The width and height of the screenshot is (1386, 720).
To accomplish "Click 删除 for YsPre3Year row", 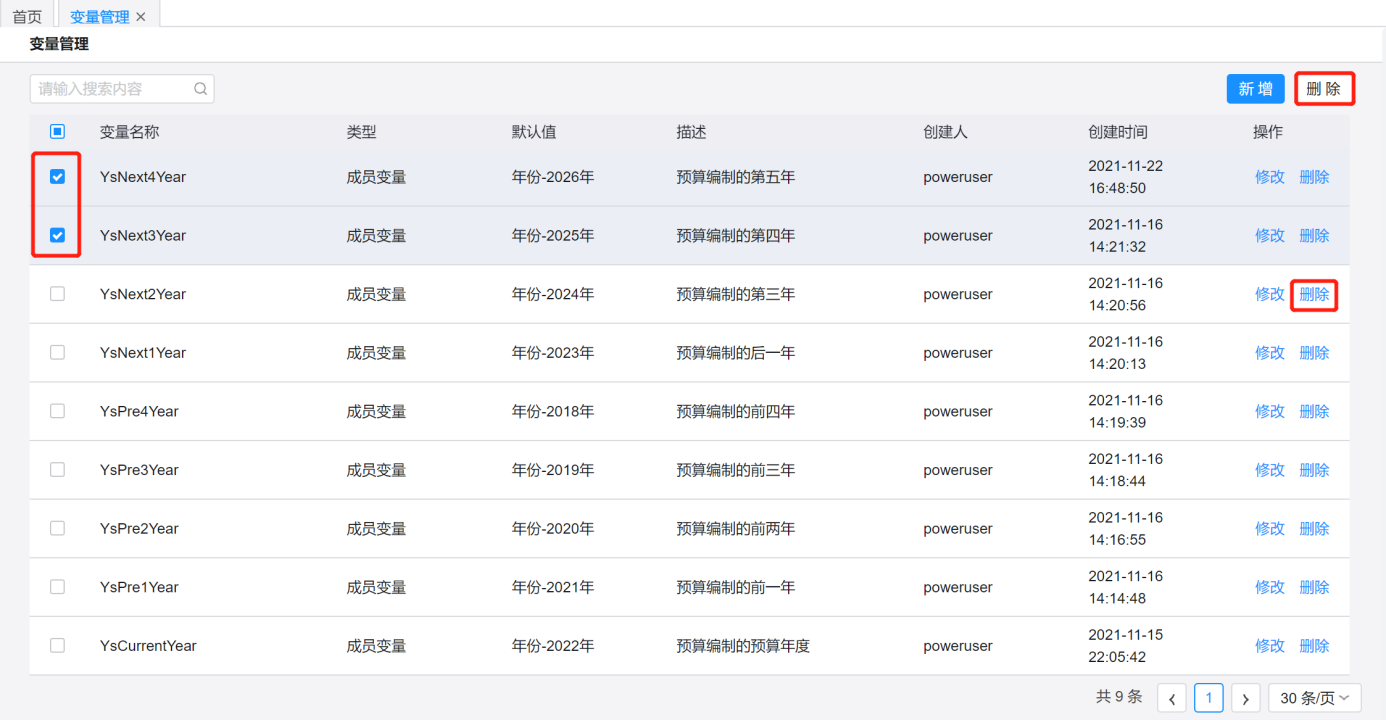I will [x=1314, y=470].
